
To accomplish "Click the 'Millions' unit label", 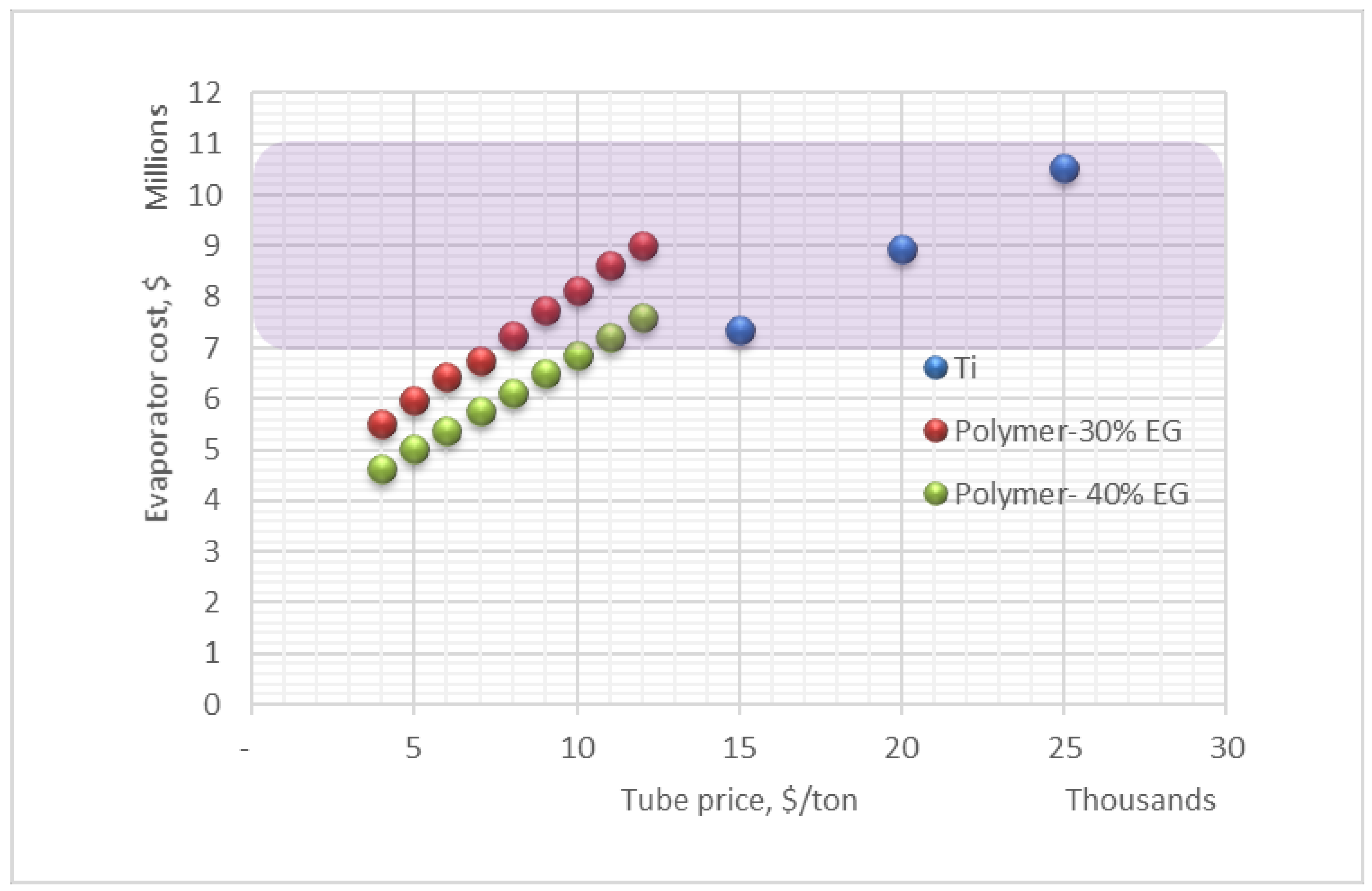I will point(156,157).
